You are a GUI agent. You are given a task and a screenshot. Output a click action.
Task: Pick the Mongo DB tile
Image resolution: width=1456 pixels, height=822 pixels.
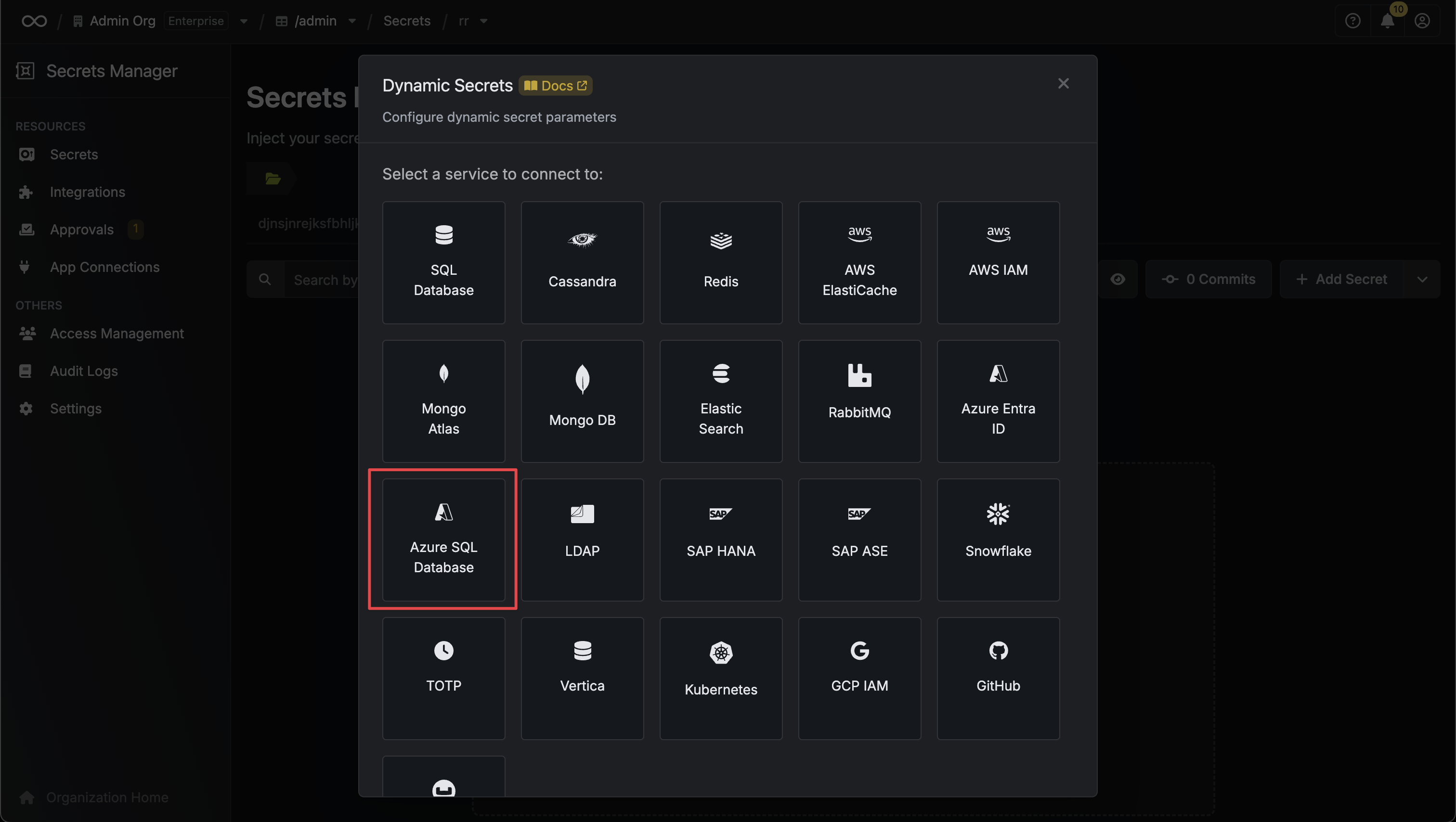pos(582,401)
